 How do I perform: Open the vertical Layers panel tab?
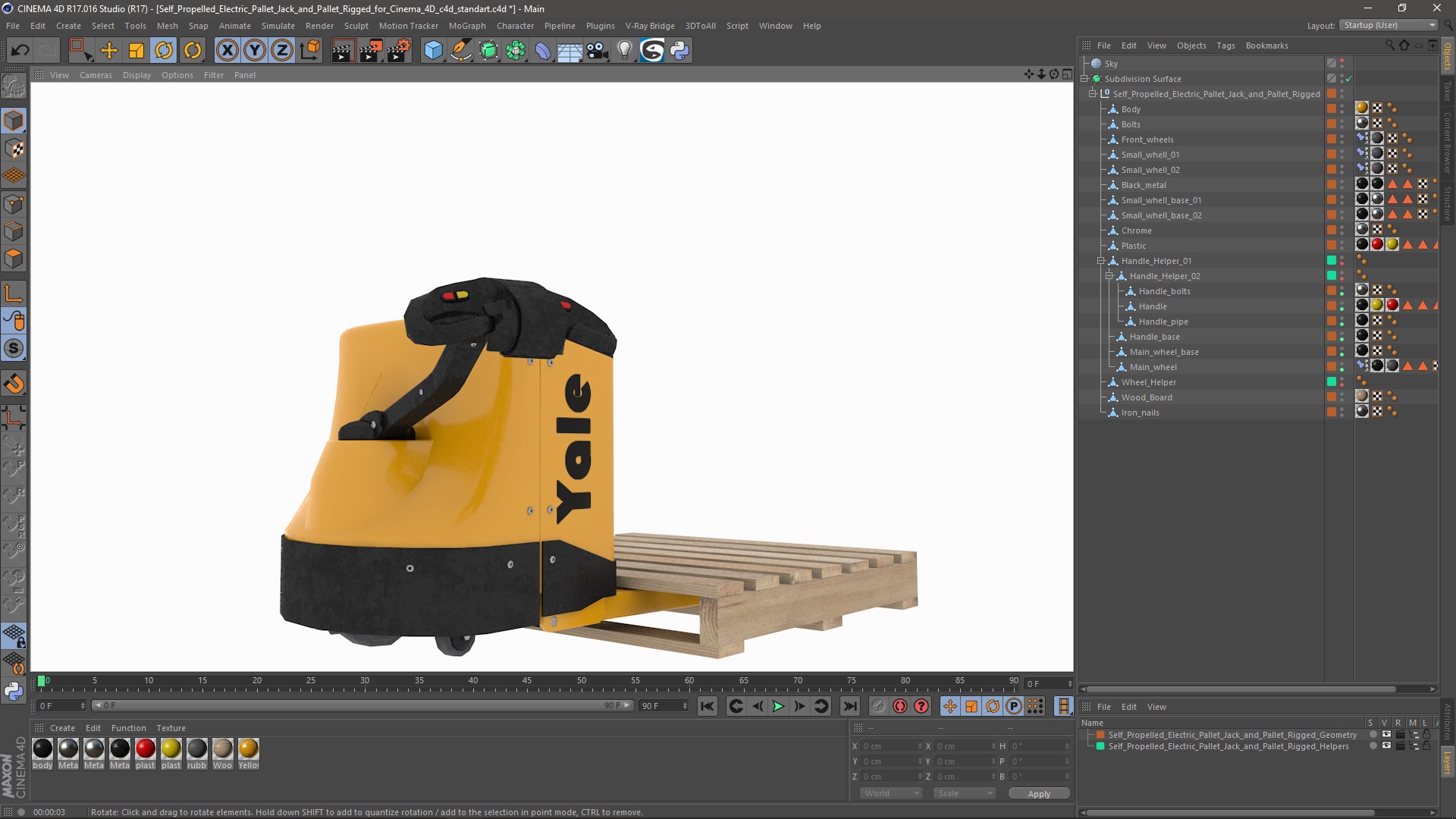[x=1448, y=763]
